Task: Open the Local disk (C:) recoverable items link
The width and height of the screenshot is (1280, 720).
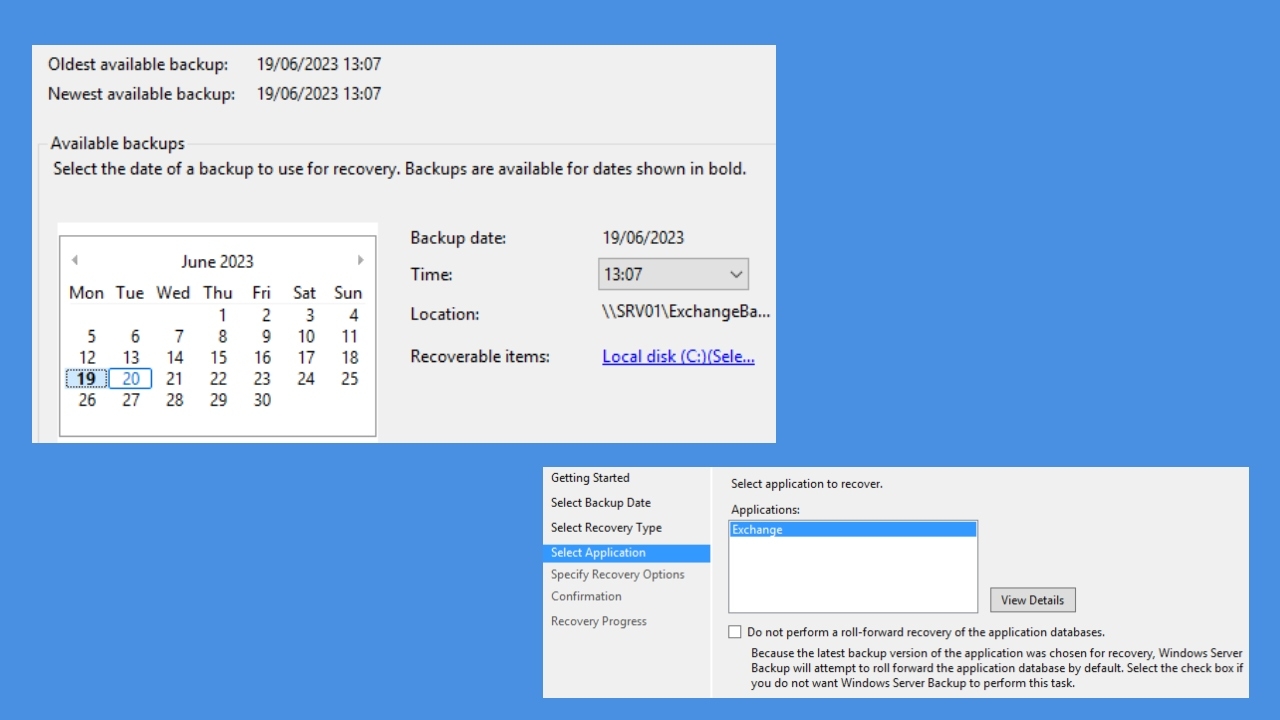Action: [678, 356]
